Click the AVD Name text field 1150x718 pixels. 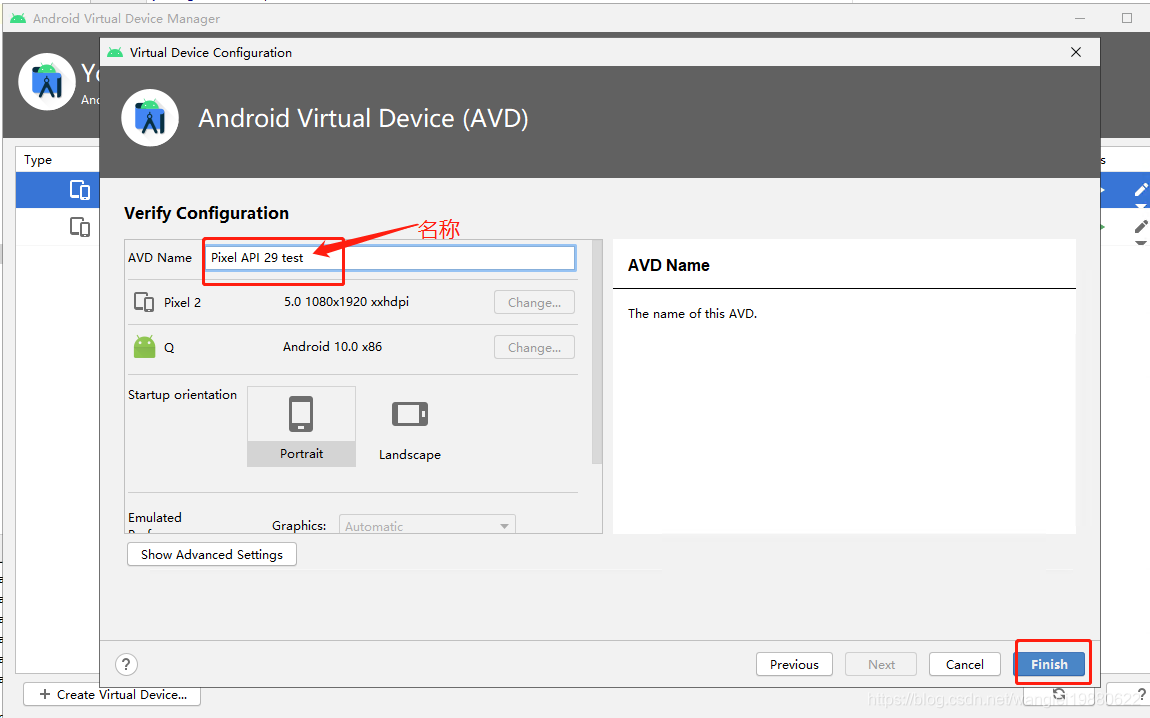click(x=390, y=257)
